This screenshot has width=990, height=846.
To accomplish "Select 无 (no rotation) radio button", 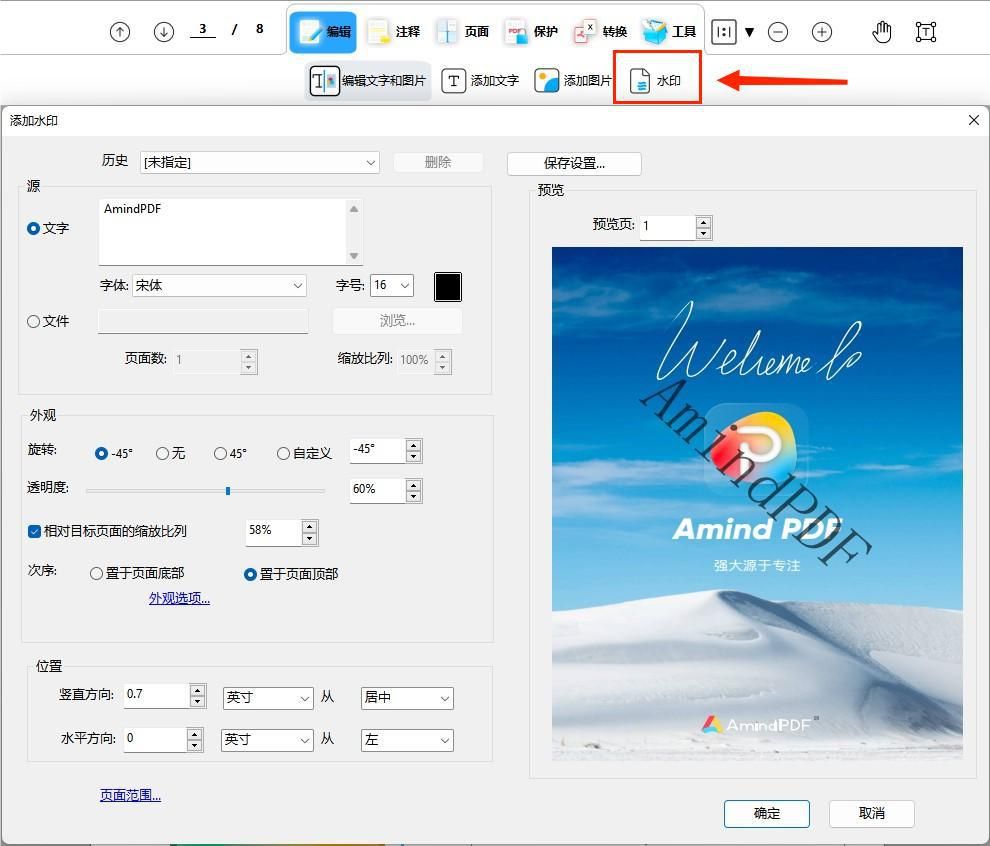I will tap(162, 453).
